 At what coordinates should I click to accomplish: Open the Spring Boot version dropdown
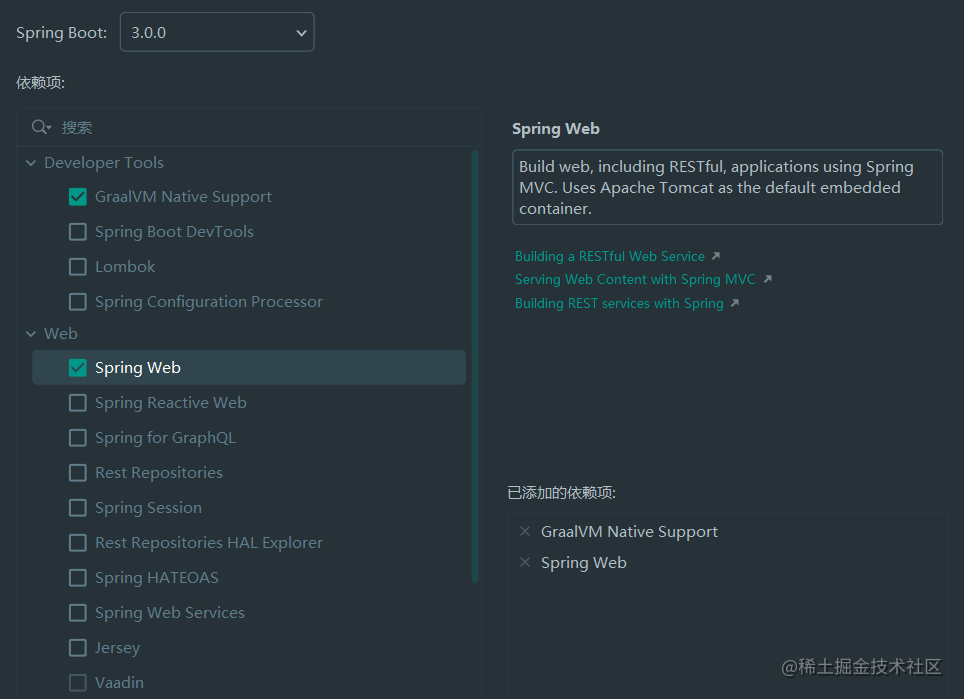(x=217, y=32)
